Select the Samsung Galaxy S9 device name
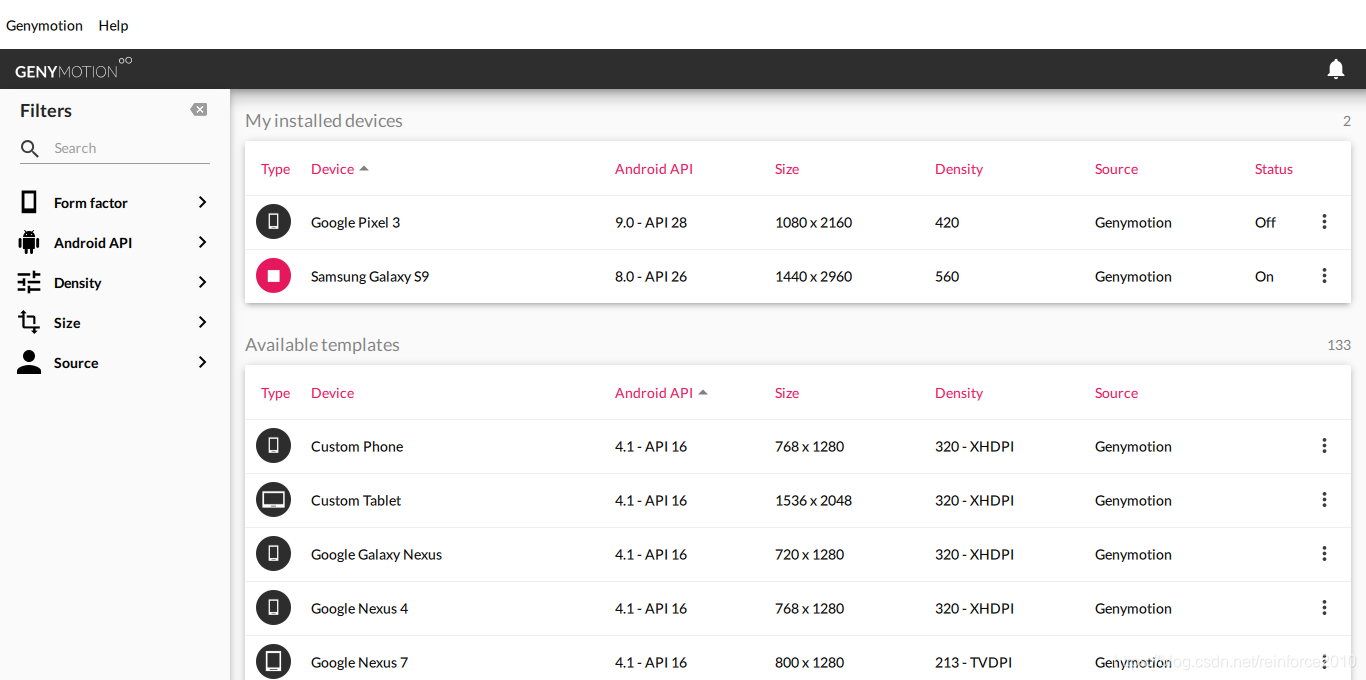The width and height of the screenshot is (1366, 680). [x=370, y=276]
